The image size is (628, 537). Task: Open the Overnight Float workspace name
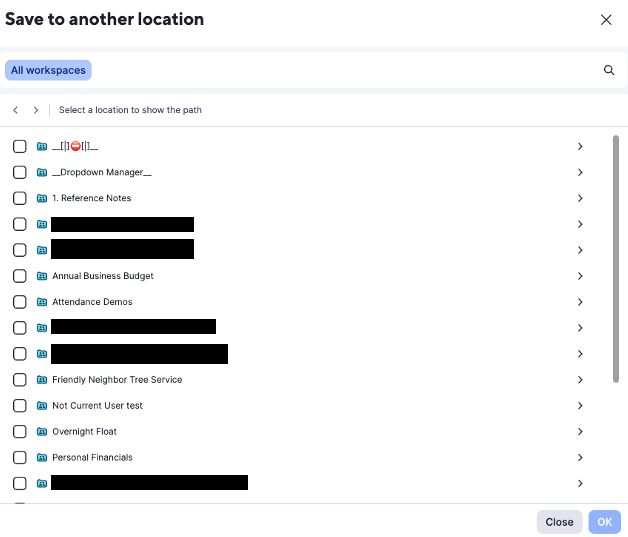[x=85, y=432]
